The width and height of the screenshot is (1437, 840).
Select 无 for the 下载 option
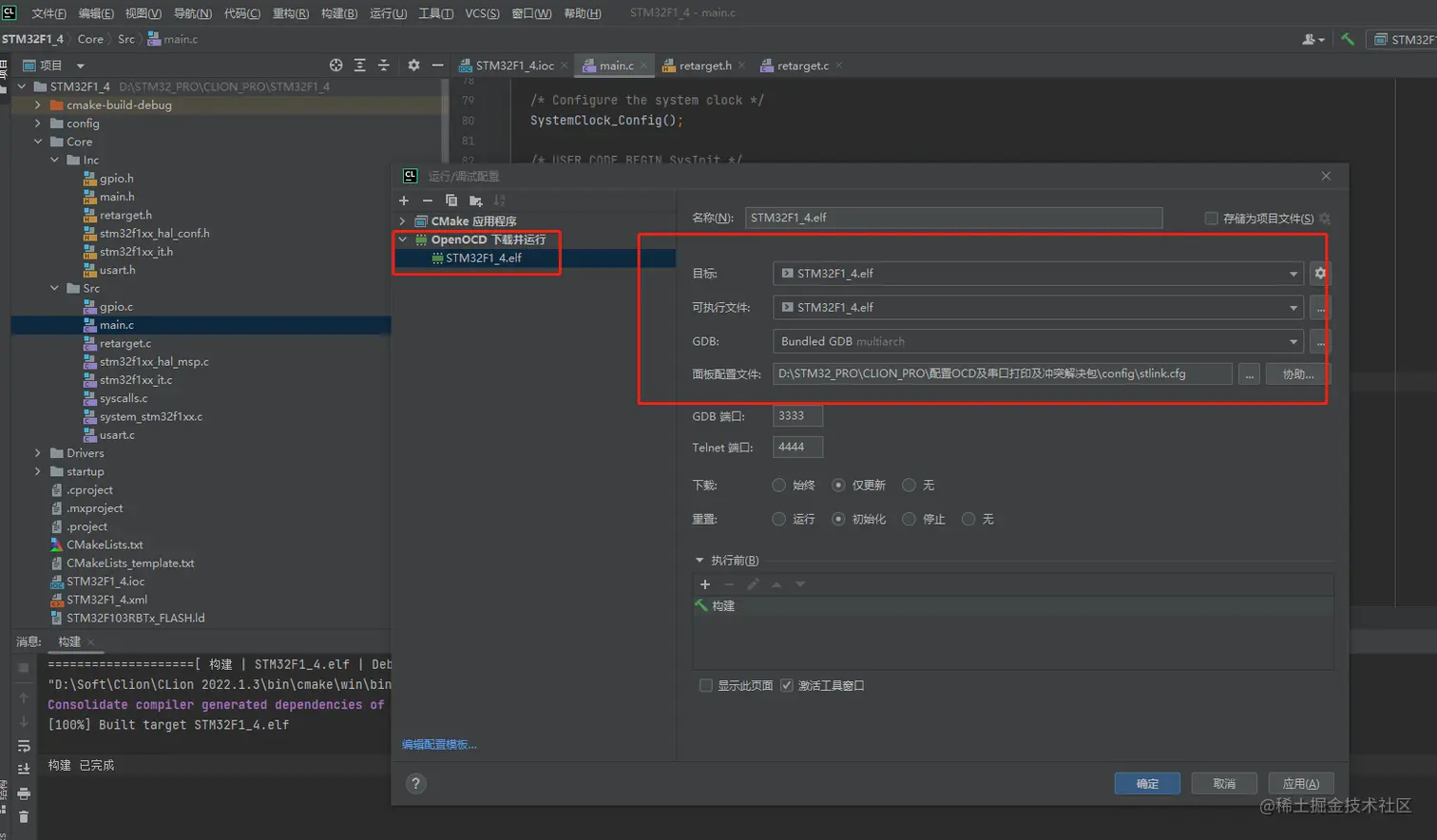coord(909,486)
